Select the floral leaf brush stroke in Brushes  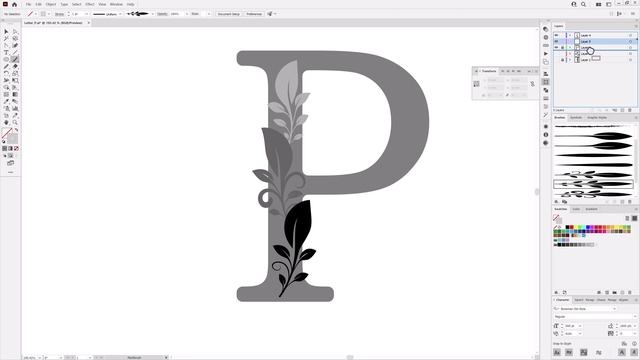593,184
